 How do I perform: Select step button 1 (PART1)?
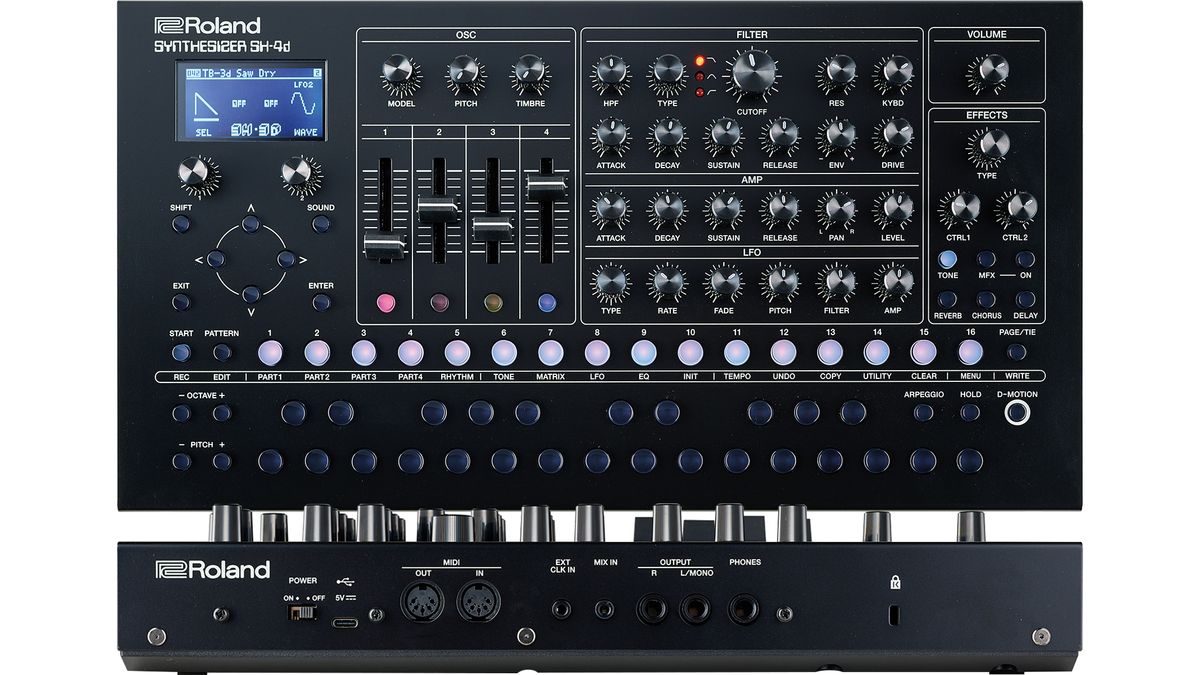click(270, 352)
